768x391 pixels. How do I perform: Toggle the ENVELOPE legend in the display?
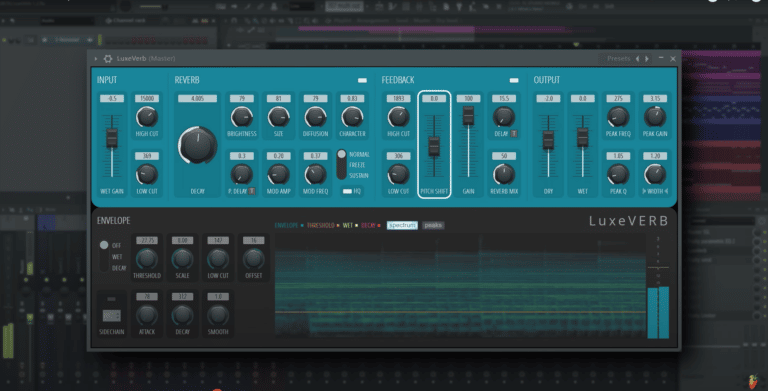point(289,225)
